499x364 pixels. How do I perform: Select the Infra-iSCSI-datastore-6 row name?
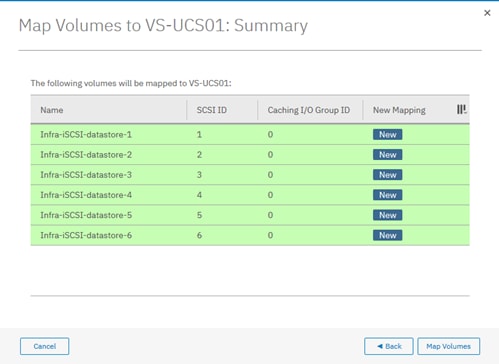pos(86,235)
